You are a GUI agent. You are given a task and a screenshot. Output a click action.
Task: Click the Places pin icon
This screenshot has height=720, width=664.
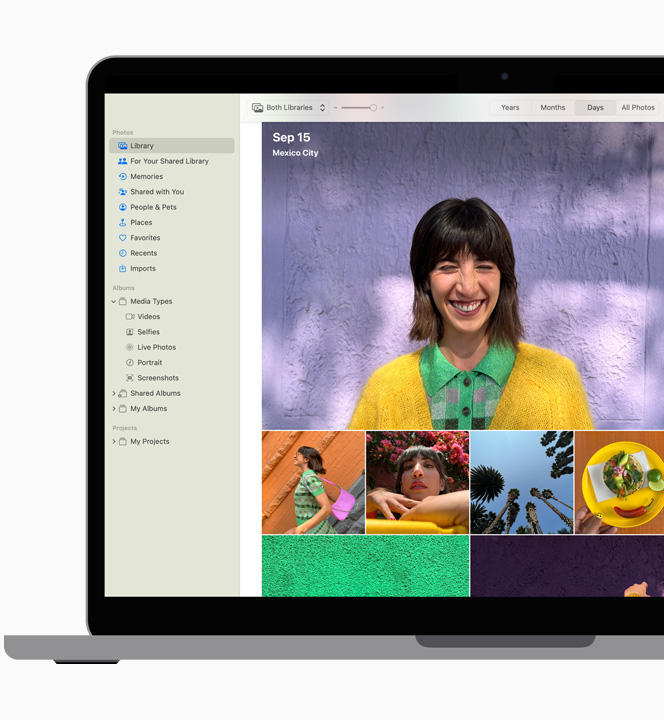click(x=123, y=222)
